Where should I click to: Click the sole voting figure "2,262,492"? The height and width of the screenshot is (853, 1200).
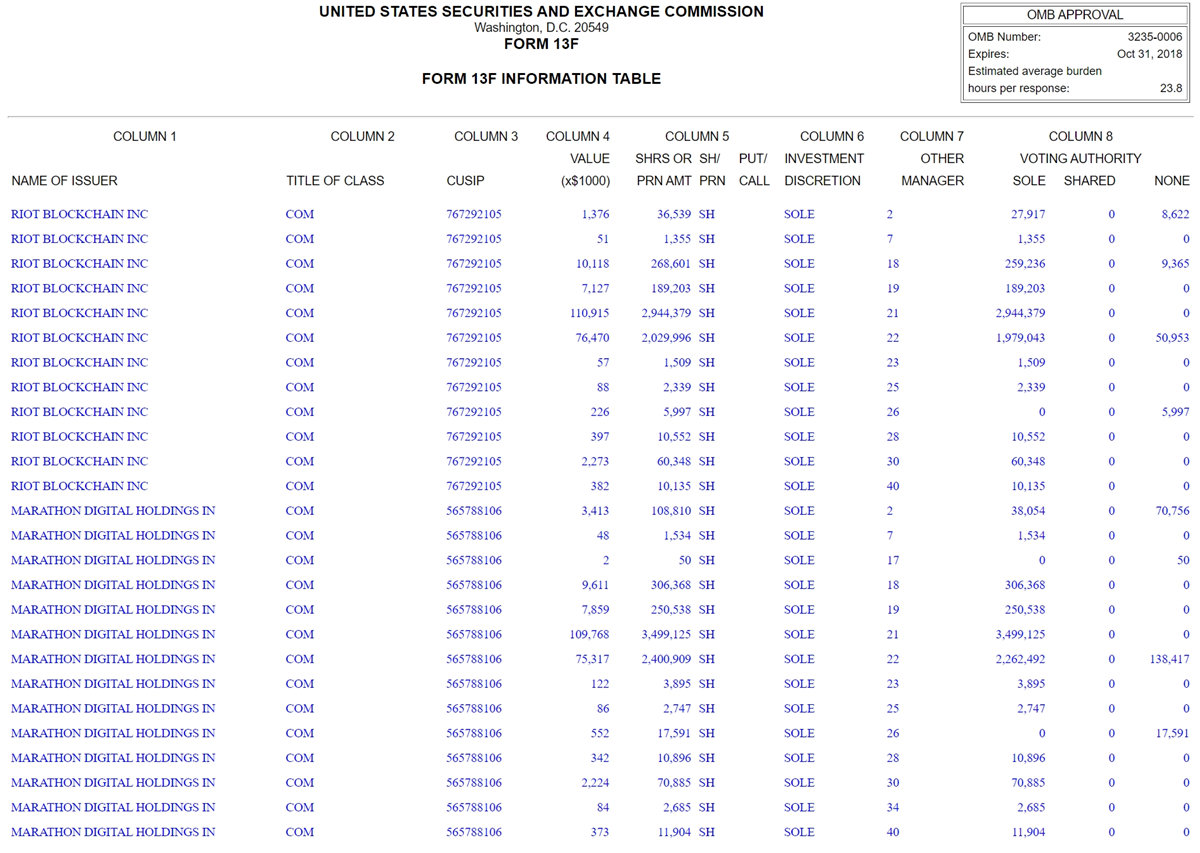[x=1021, y=659]
